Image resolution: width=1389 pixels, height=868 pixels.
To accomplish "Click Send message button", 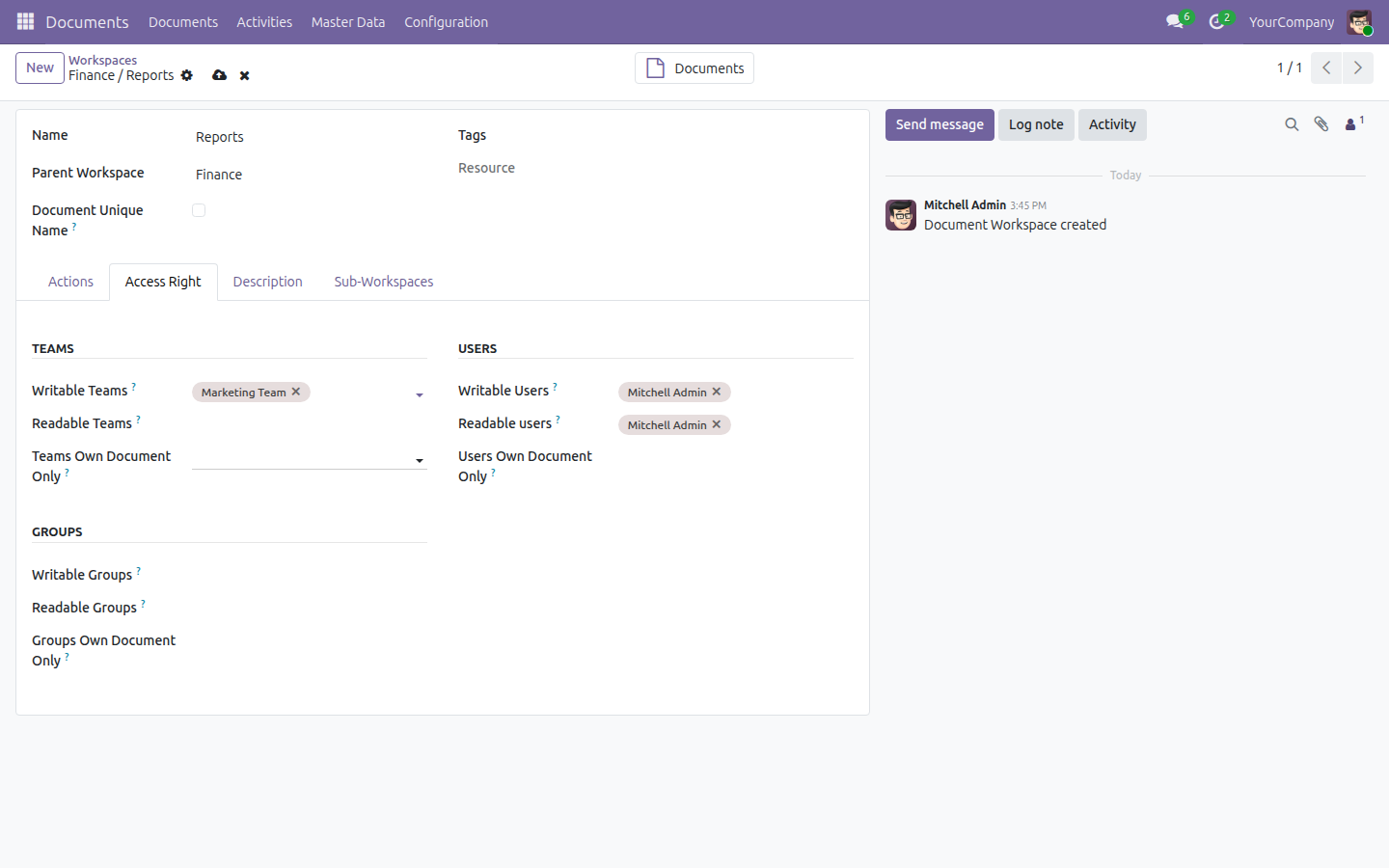I will [x=940, y=124].
